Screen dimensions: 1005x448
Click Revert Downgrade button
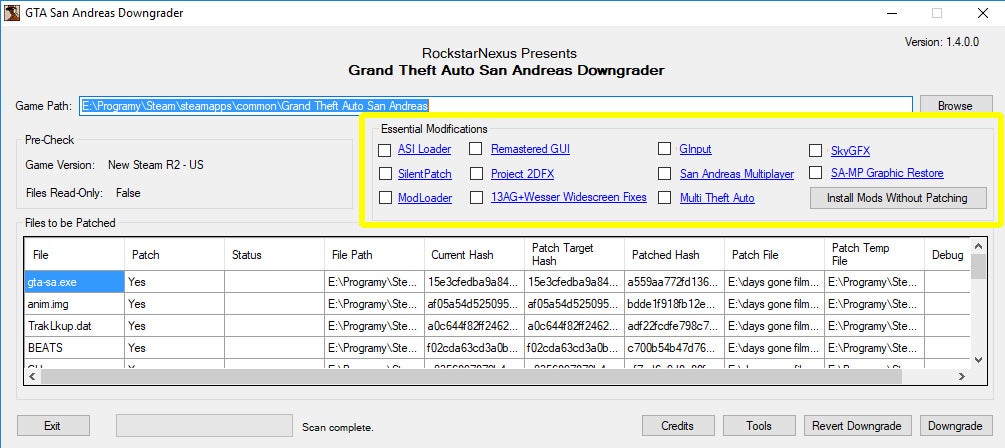(x=856, y=426)
